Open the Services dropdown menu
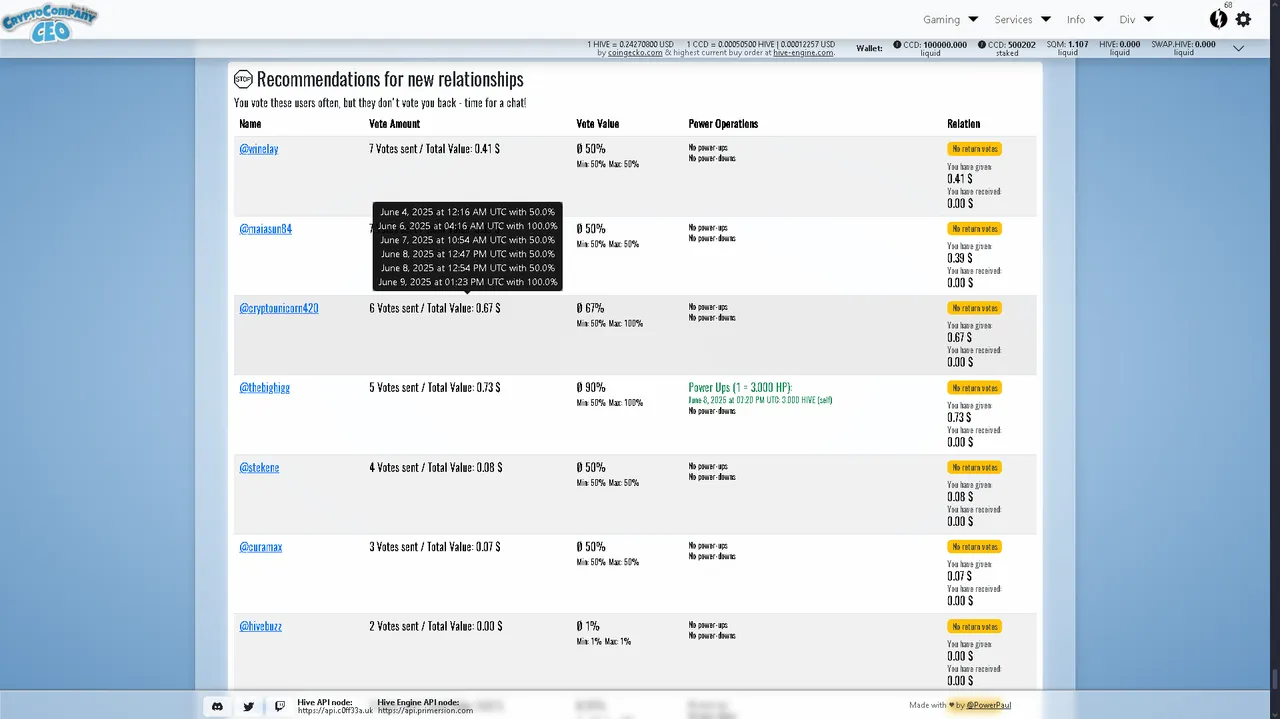This screenshot has height=719, width=1280. (1022, 19)
